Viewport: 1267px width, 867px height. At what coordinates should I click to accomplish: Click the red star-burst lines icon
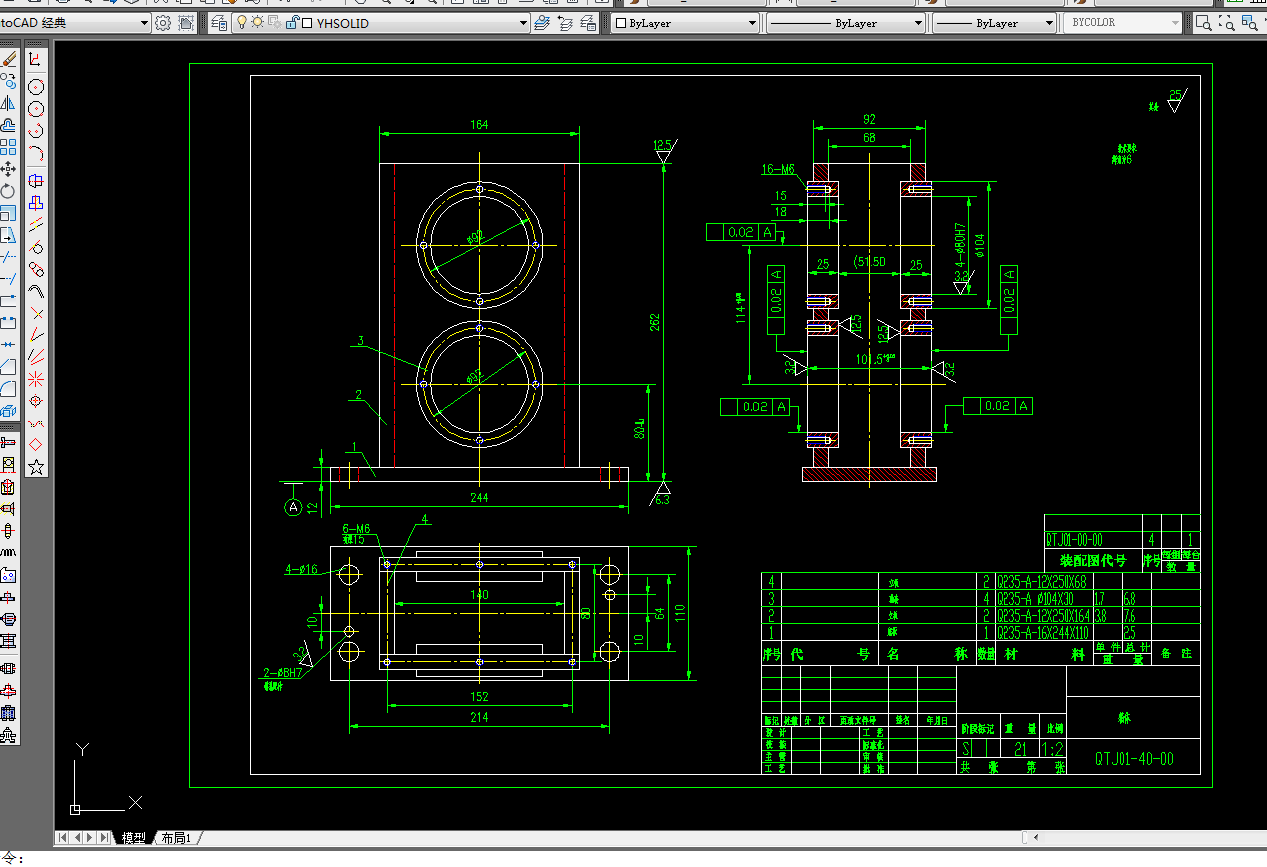tap(36, 379)
